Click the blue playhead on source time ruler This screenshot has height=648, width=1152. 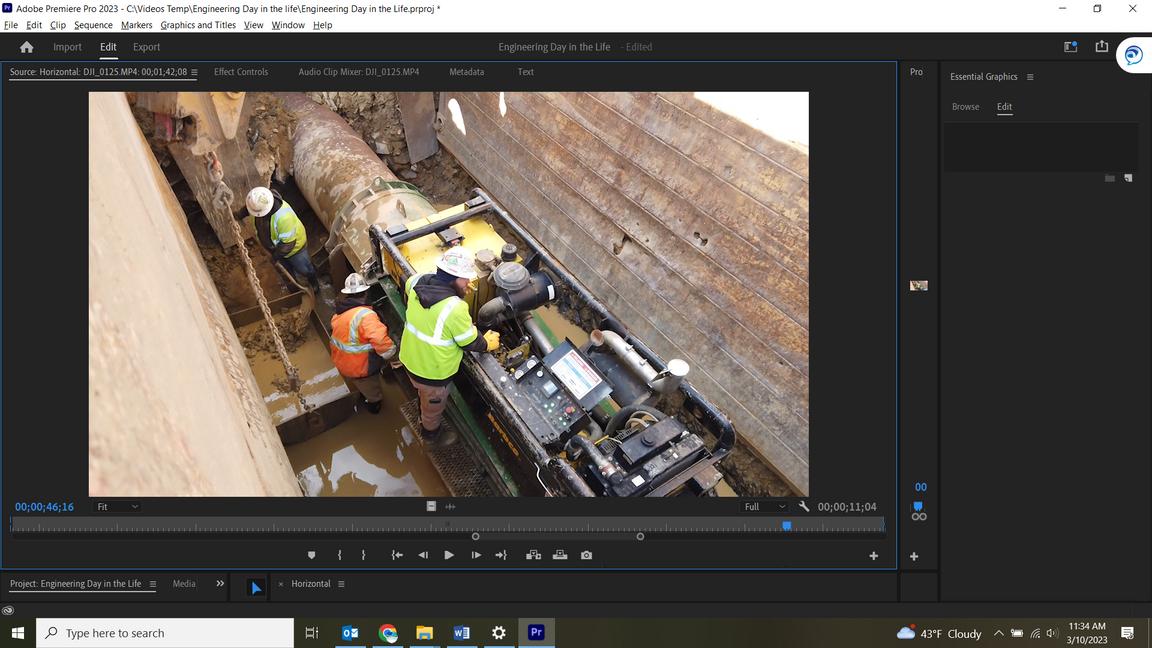pos(787,525)
